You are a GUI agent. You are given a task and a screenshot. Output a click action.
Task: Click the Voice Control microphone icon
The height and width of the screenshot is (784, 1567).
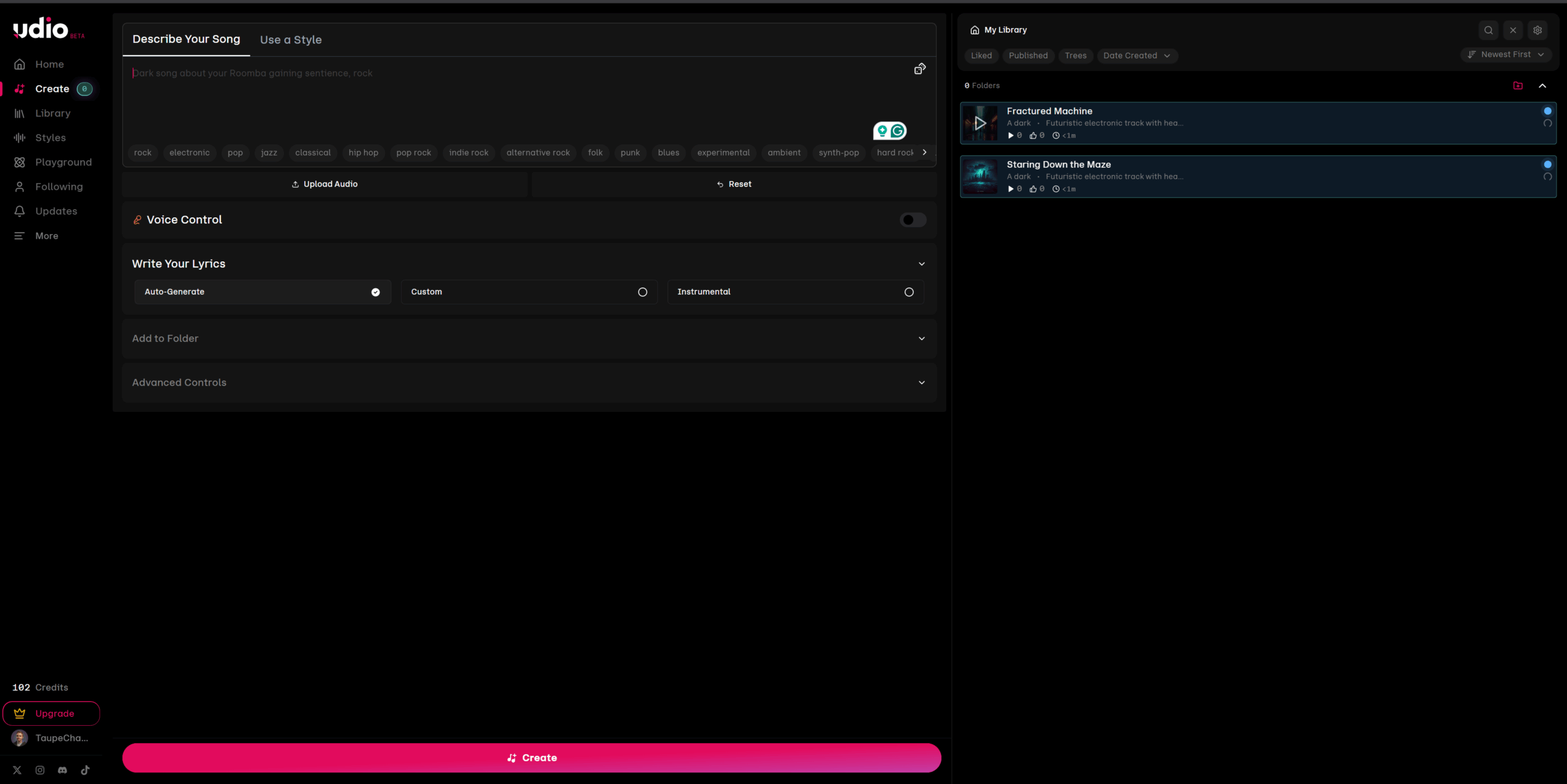[137, 220]
